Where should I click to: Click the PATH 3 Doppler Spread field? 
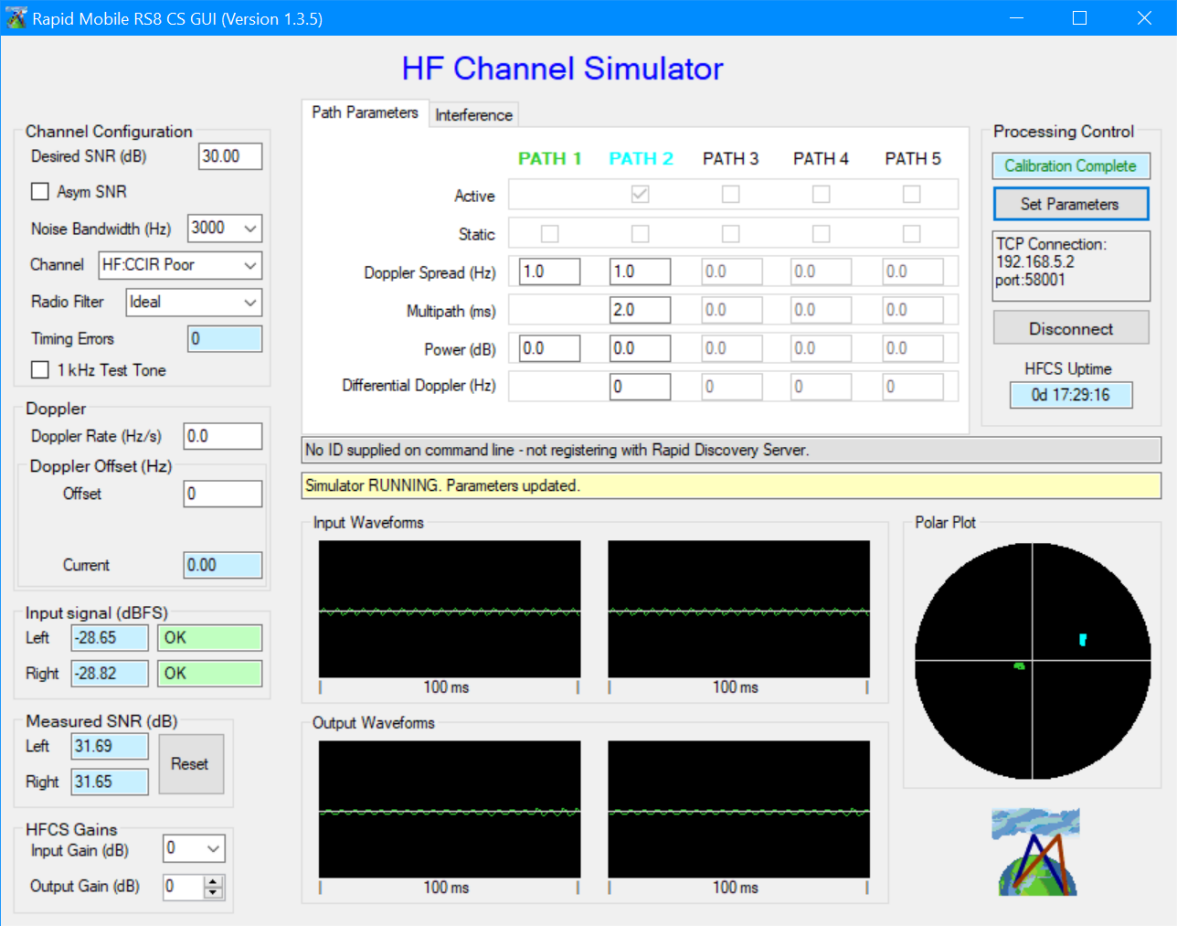(x=731, y=272)
